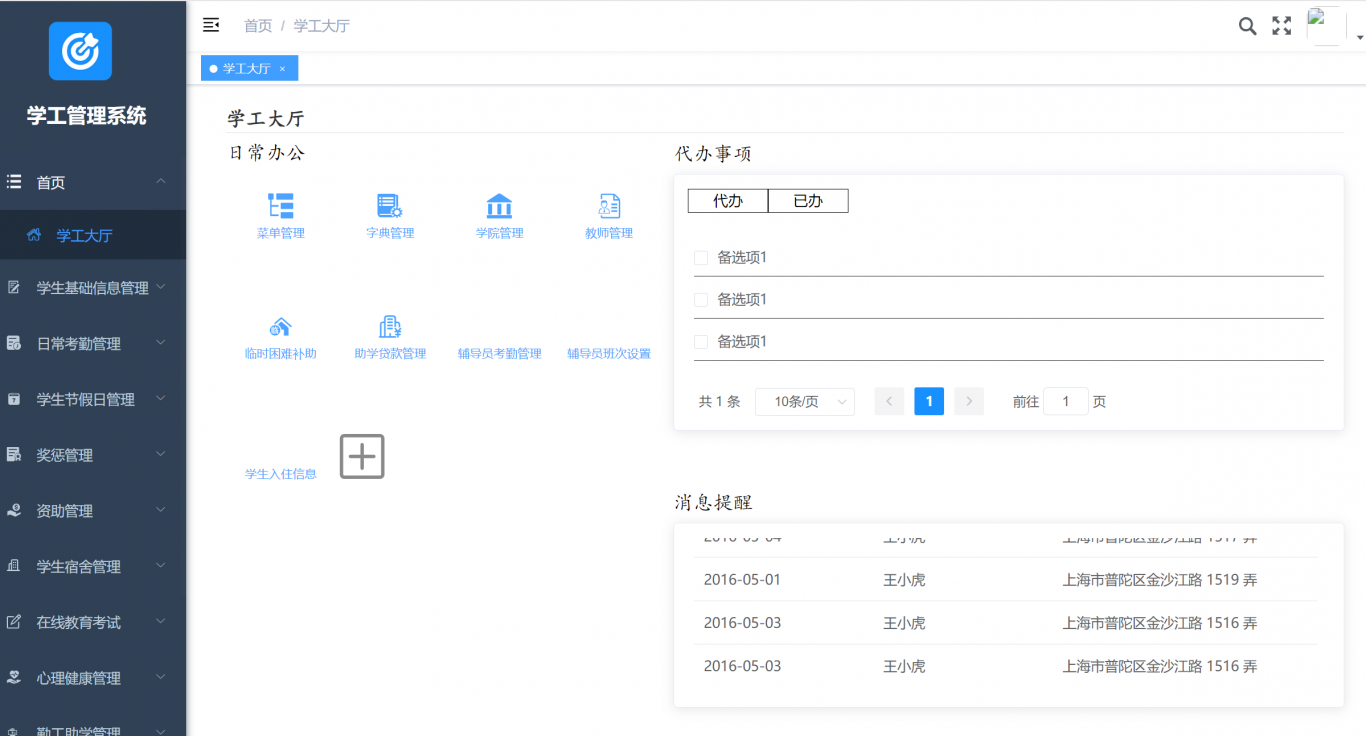The image size is (1366, 736).
Task: Expand the 奖惩管理 chevron
Action: coord(161,454)
